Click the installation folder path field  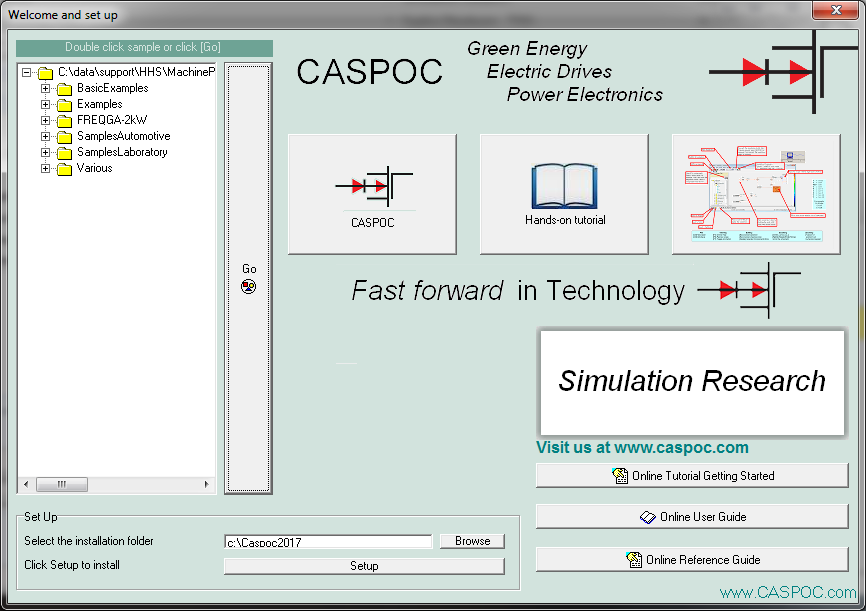pos(328,541)
